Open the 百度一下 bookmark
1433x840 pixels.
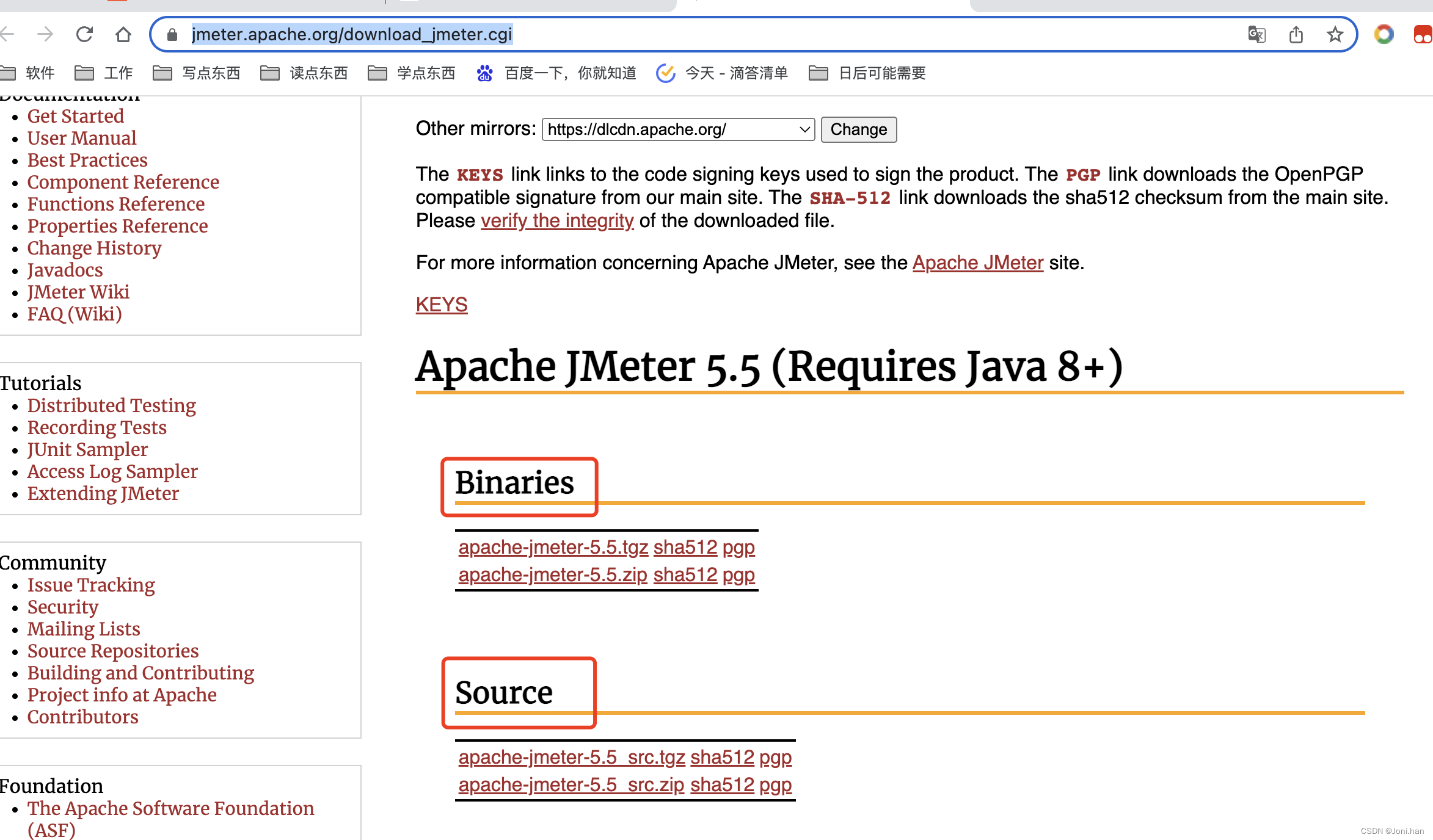tap(556, 73)
